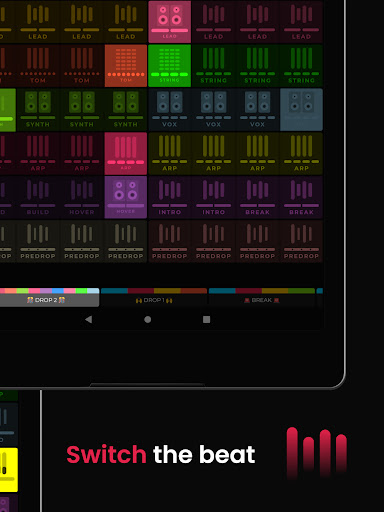Image resolution: width=384 pixels, height=512 pixels.
Task: Toggle the last yellow ARP pad
Action: 301,153
